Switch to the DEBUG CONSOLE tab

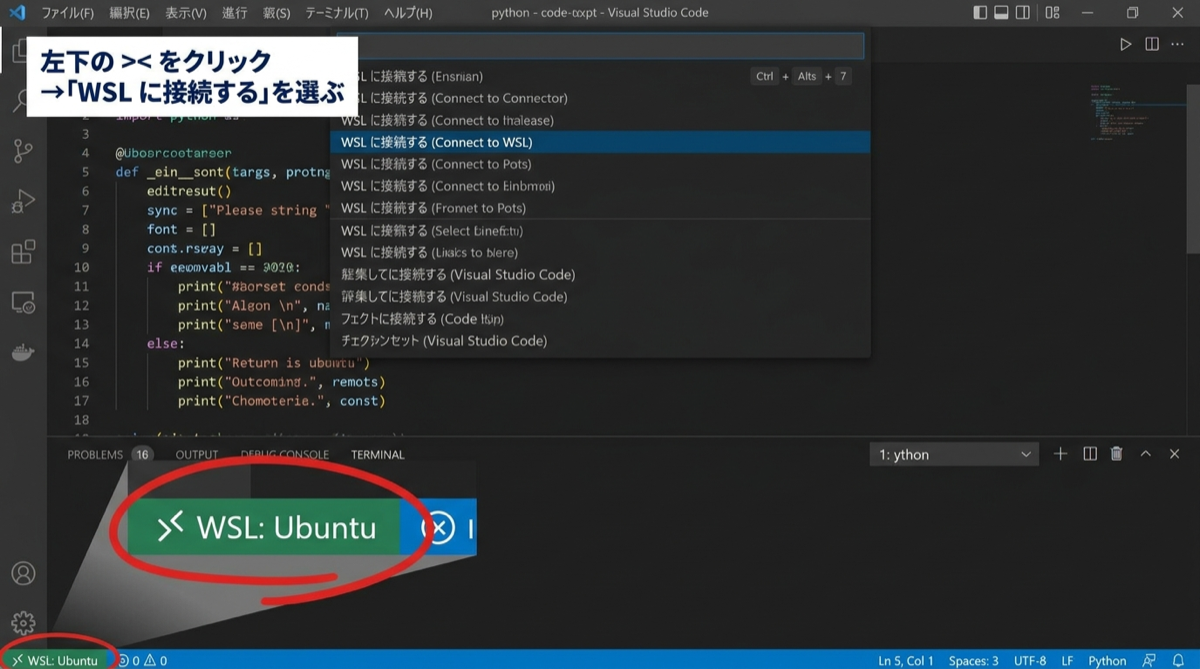click(284, 454)
